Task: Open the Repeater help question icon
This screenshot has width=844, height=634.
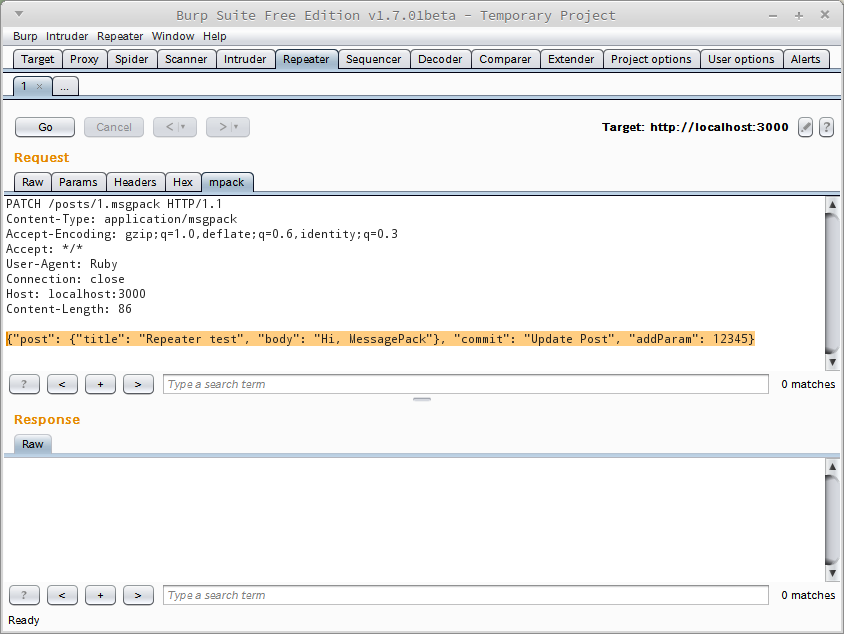Action: 826,127
